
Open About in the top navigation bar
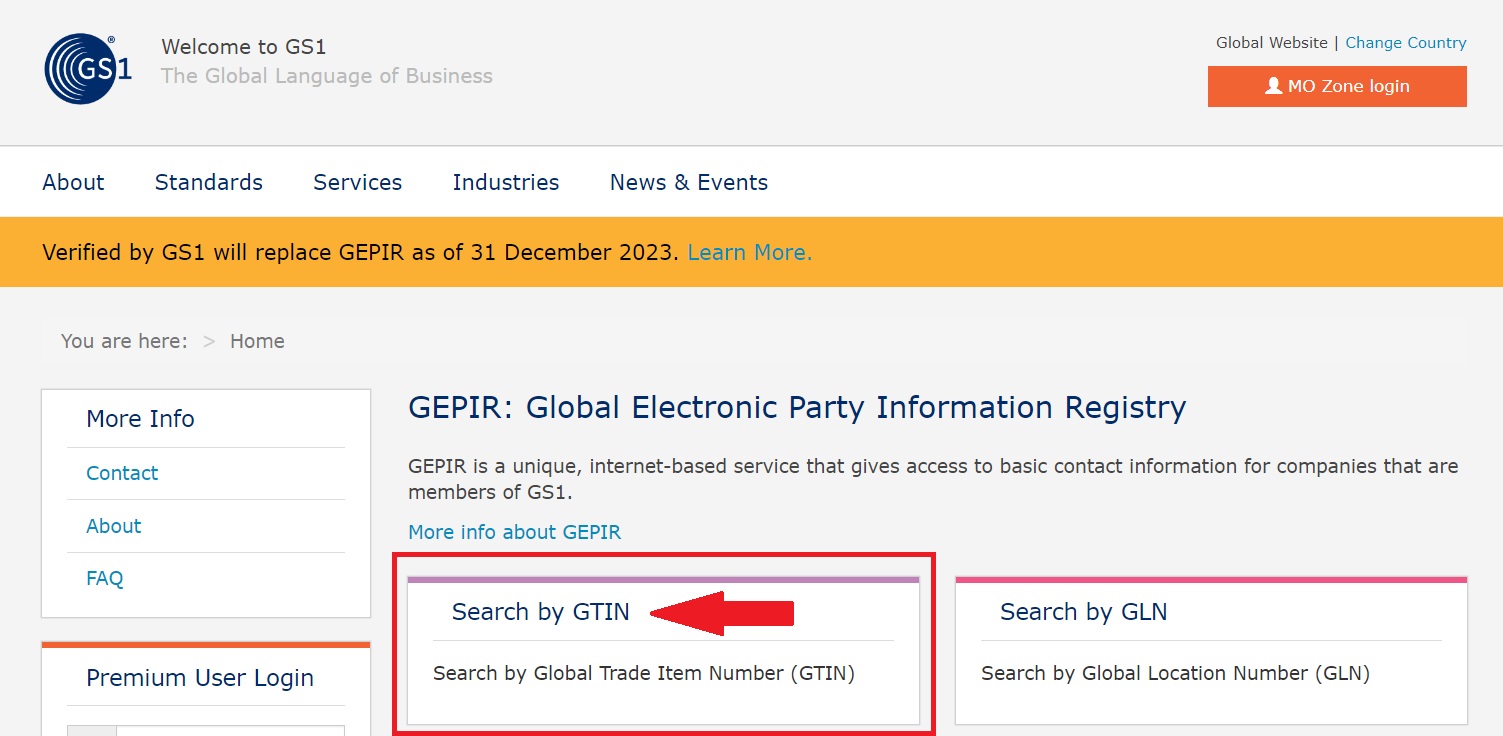(73, 182)
